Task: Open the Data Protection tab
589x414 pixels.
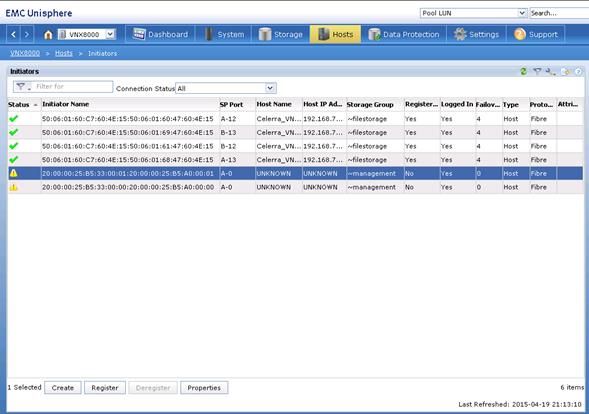Action: [403, 35]
